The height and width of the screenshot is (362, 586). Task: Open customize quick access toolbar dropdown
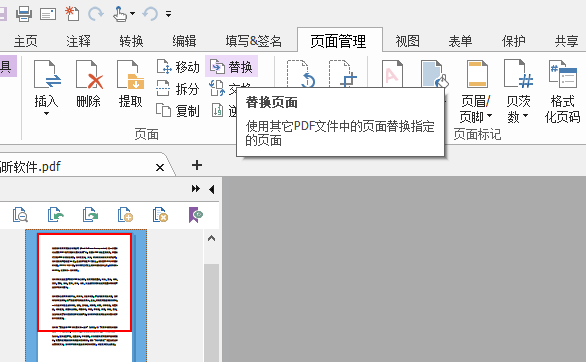[x=169, y=14]
